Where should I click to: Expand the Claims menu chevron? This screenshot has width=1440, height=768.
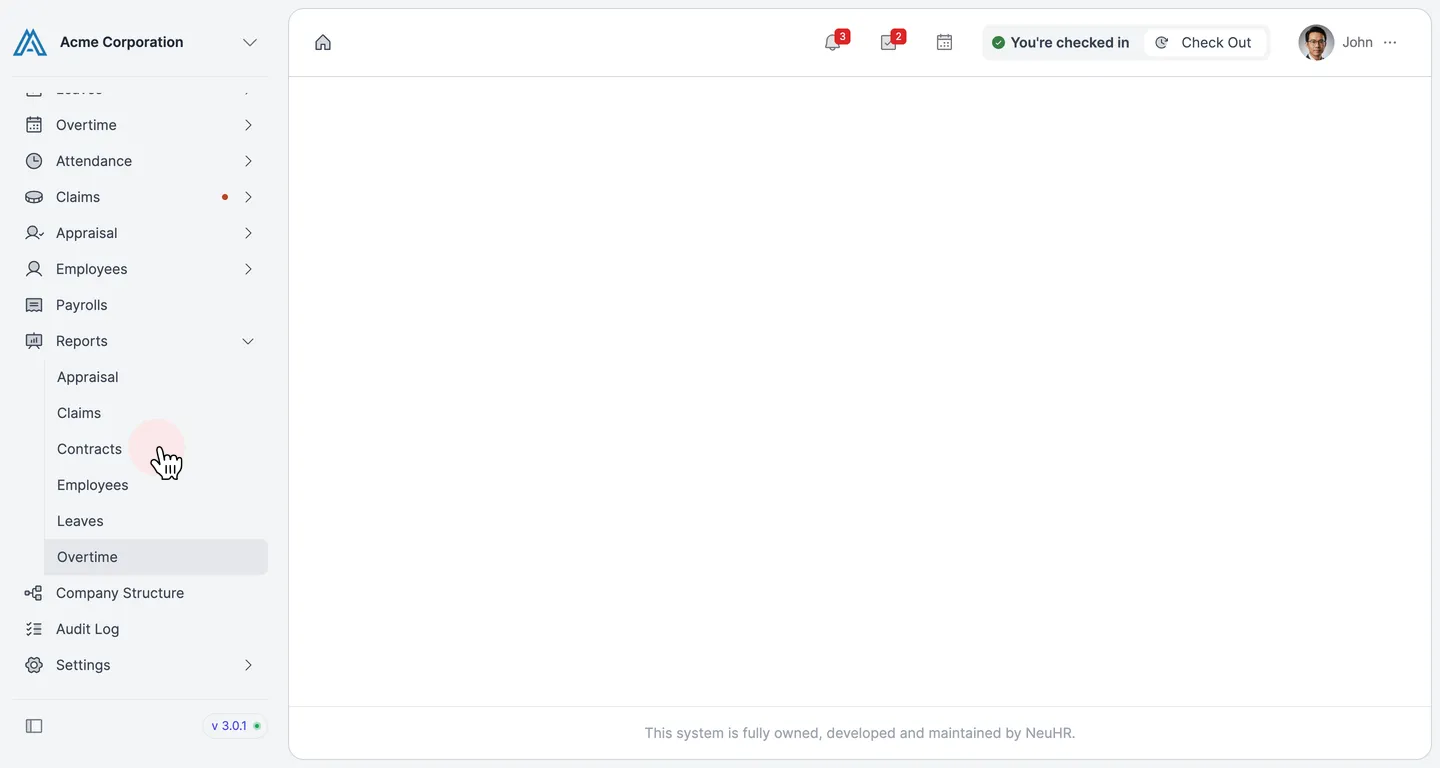[248, 197]
